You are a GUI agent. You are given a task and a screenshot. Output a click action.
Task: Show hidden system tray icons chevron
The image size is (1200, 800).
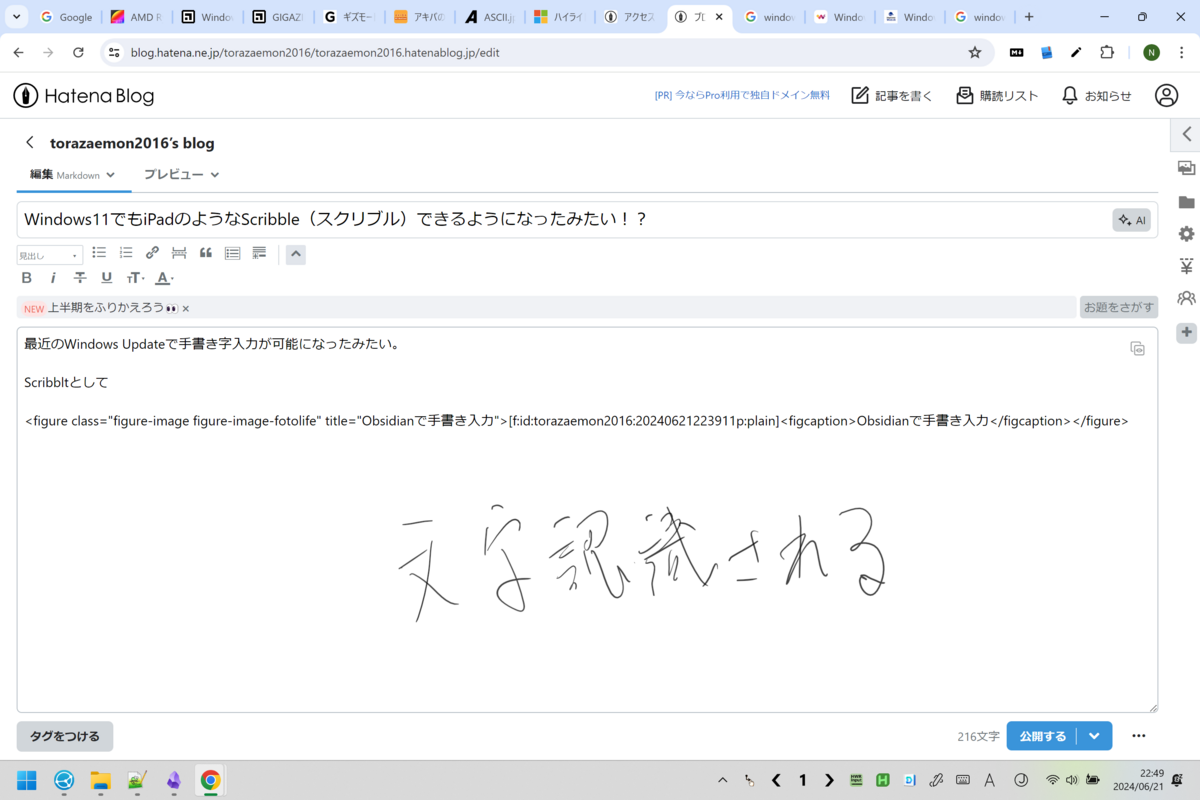click(723, 780)
